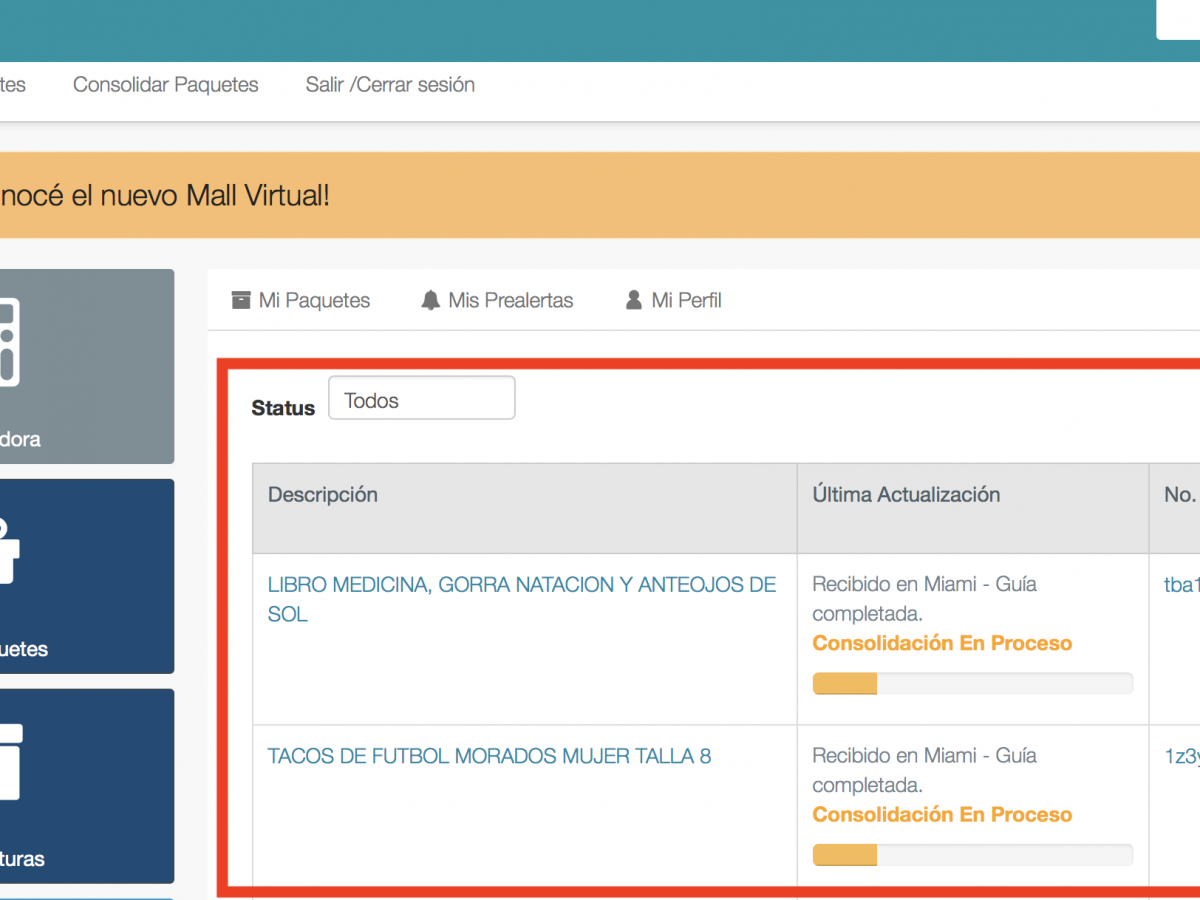Click Consolidación En Proceso in the LIBRO MEDICINA row

942,644
